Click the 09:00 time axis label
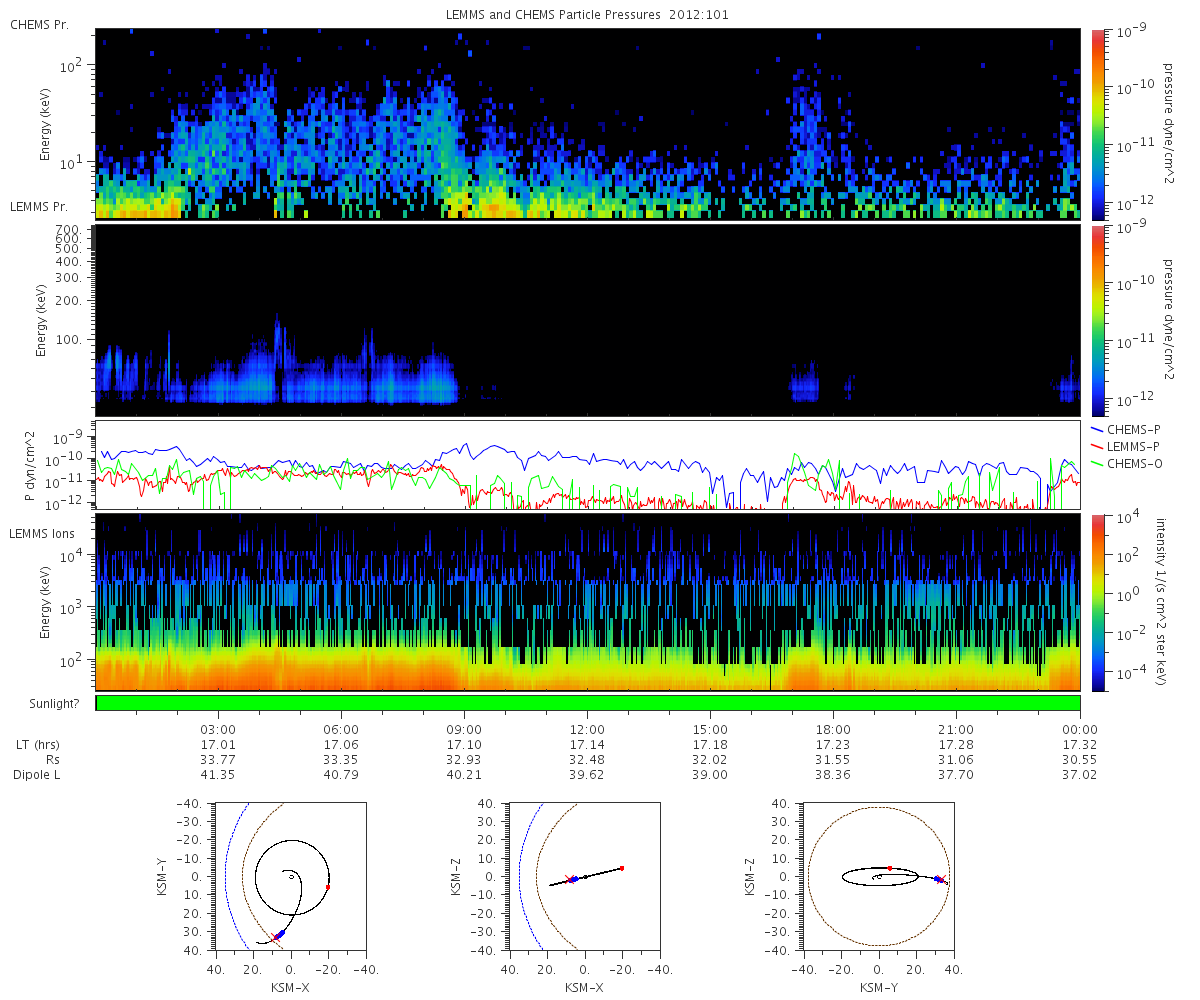Viewport: 1200px width, 1000px height. pyautogui.click(x=465, y=729)
